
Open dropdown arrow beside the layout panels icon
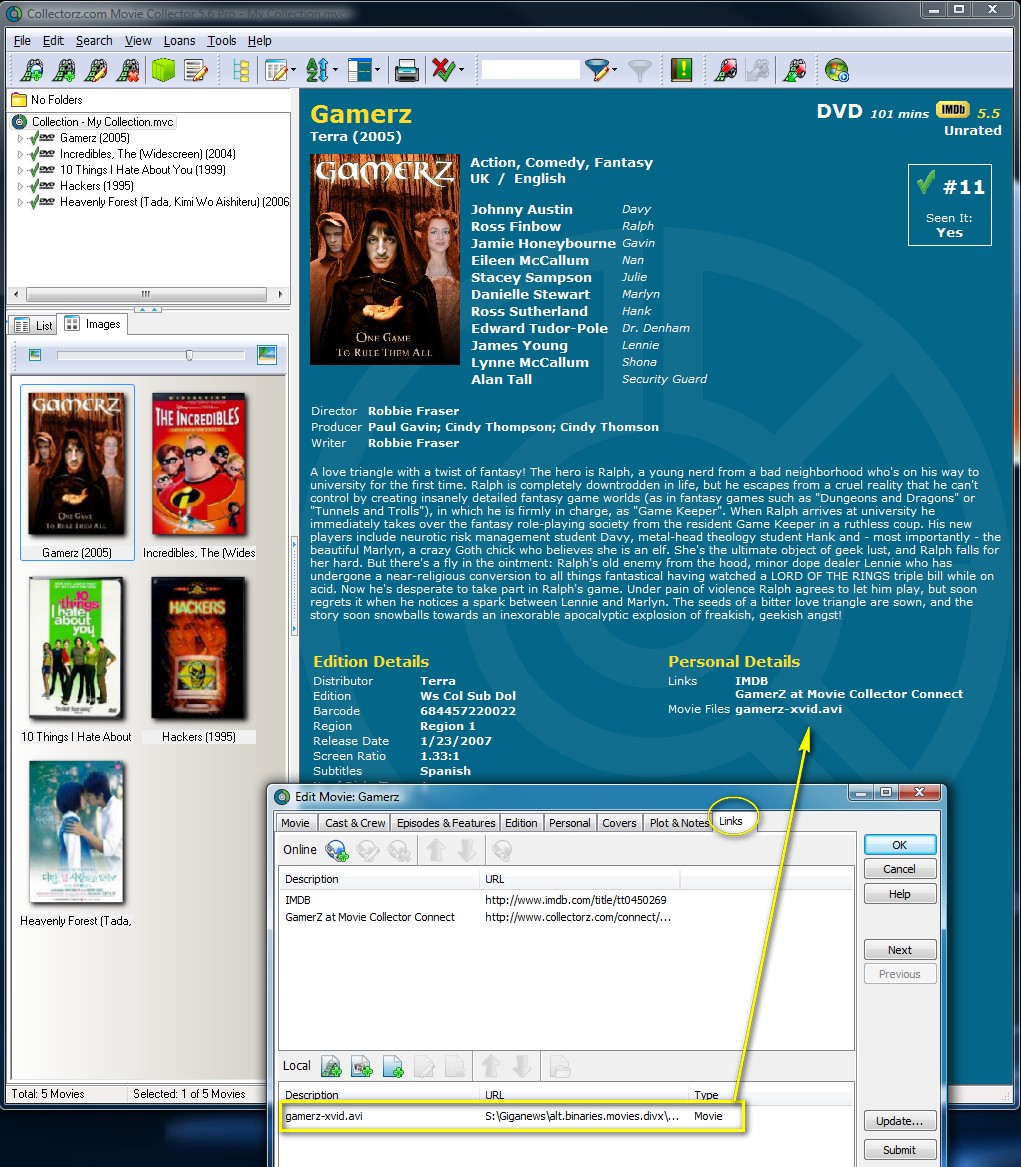click(377, 70)
